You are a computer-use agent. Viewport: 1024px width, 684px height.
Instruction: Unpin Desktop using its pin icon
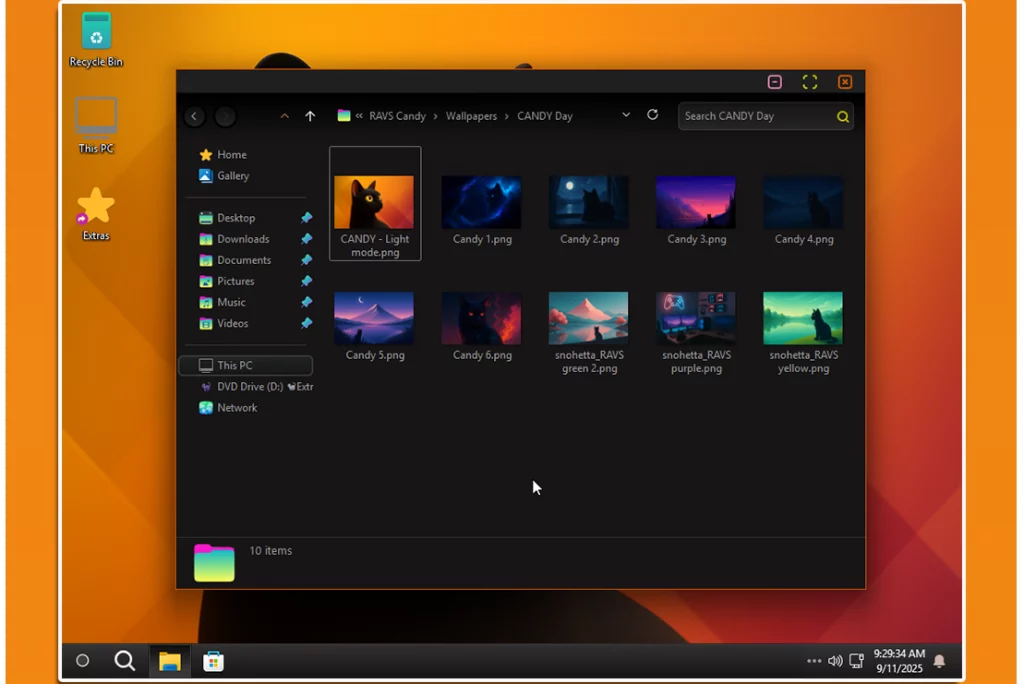coord(307,218)
